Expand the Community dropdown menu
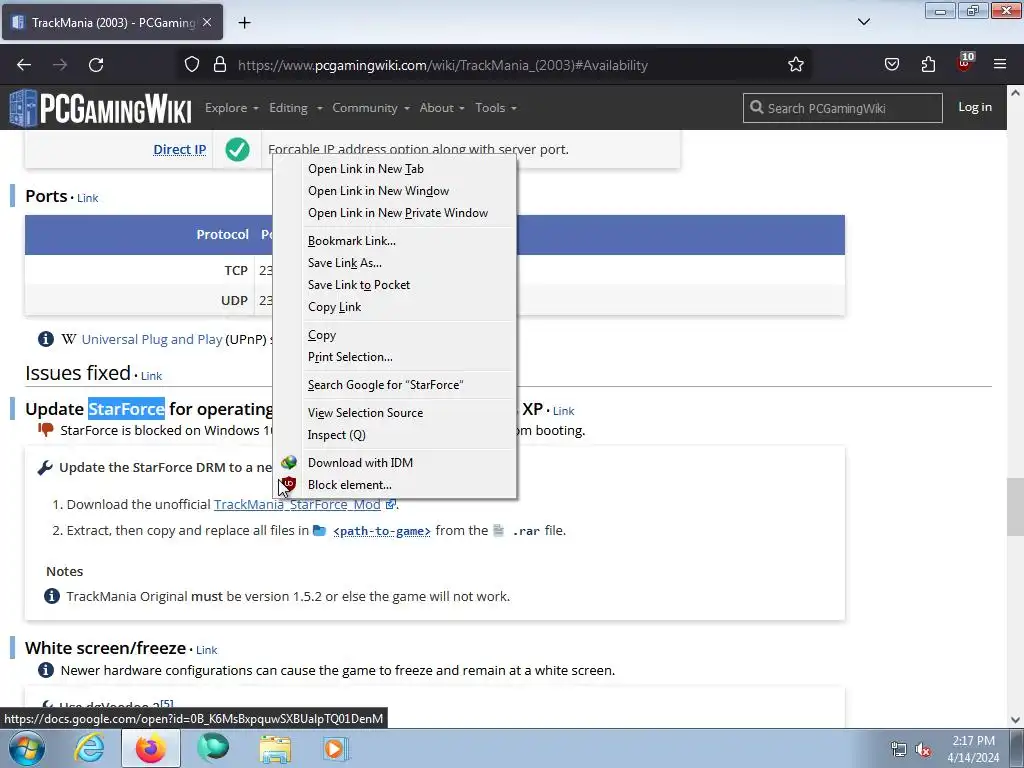1024x768 pixels. point(371,108)
